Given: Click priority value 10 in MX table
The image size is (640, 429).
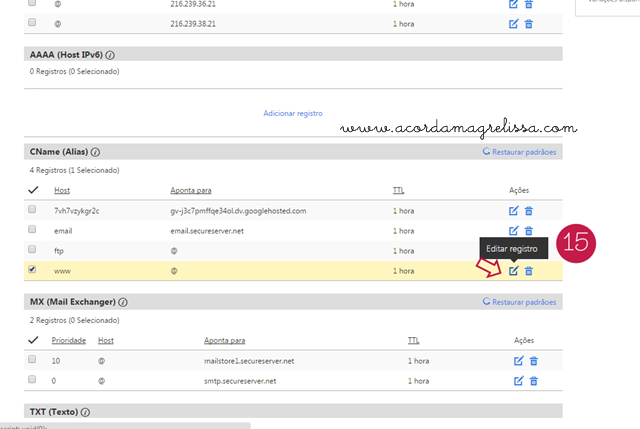Looking at the screenshot, I should pos(56,361).
